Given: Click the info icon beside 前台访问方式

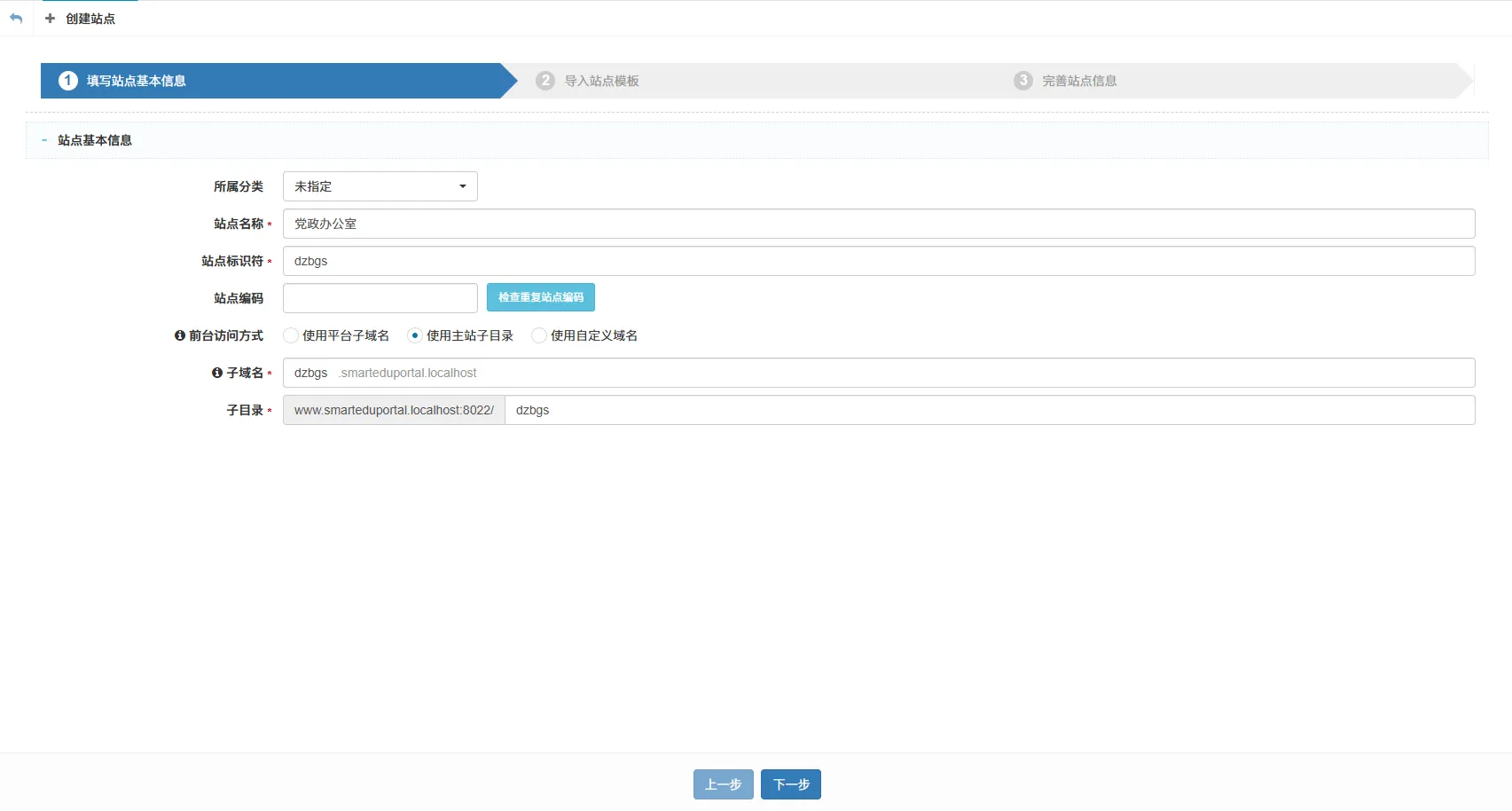Looking at the screenshot, I should point(180,335).
